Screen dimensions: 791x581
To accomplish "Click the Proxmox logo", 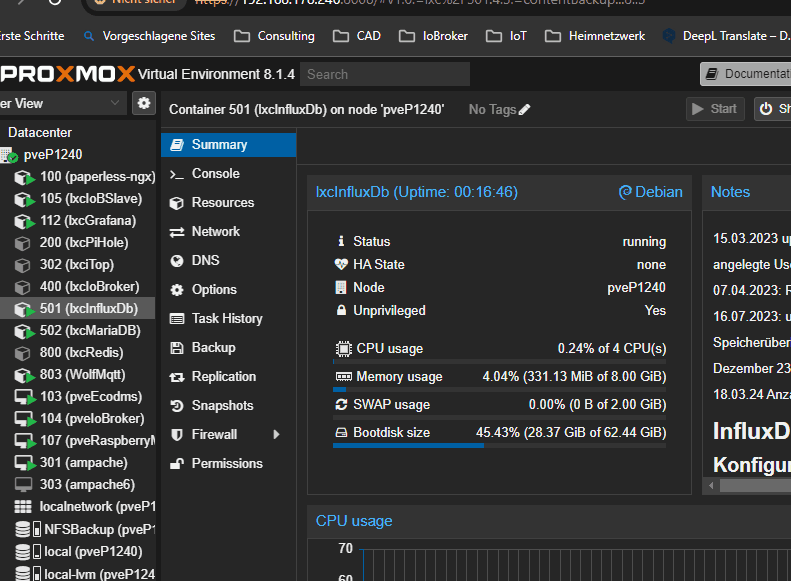I will 67,74.
